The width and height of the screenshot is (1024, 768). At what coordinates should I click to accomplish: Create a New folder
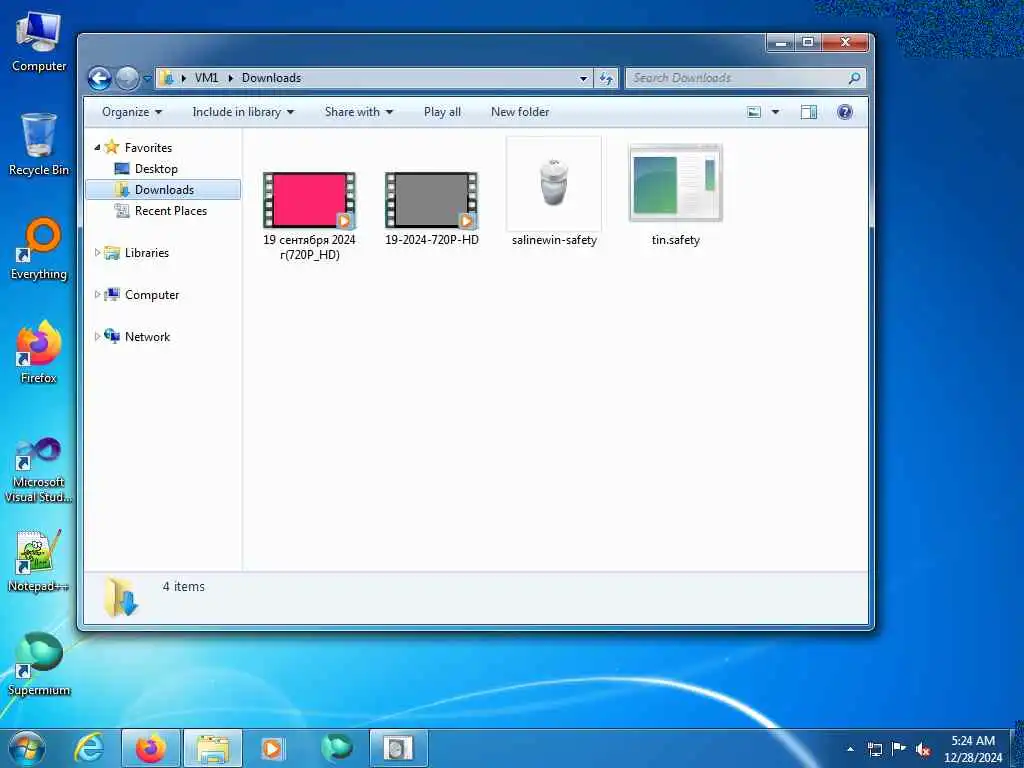520,112
